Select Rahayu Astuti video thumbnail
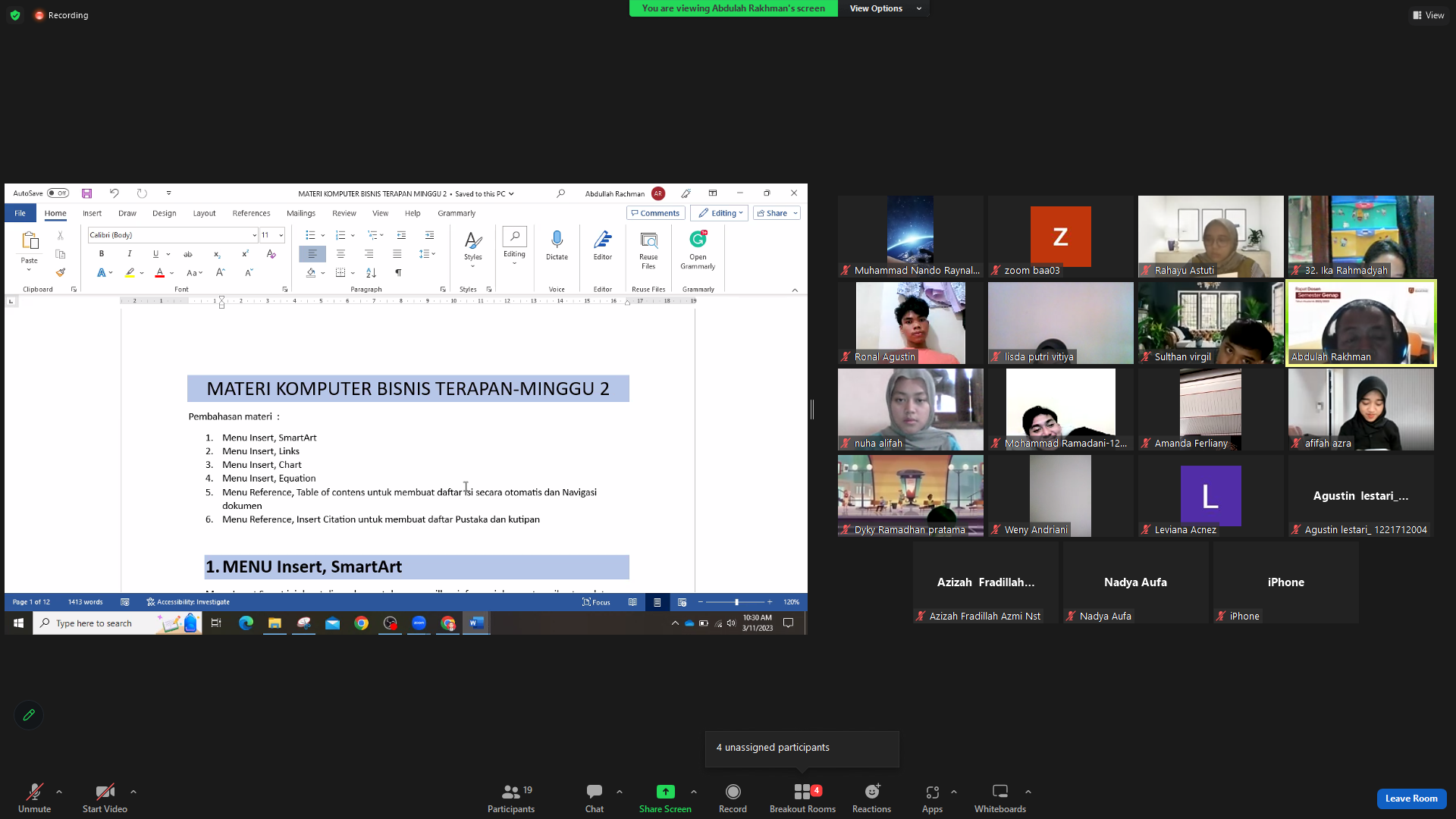 (1210, 237)
